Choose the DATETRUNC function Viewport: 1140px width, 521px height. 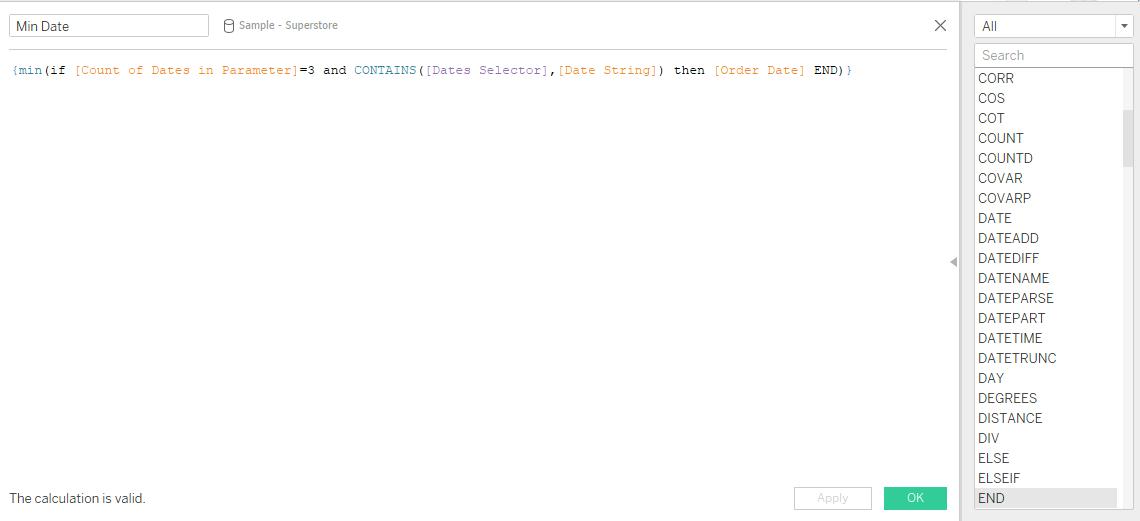1017,358
